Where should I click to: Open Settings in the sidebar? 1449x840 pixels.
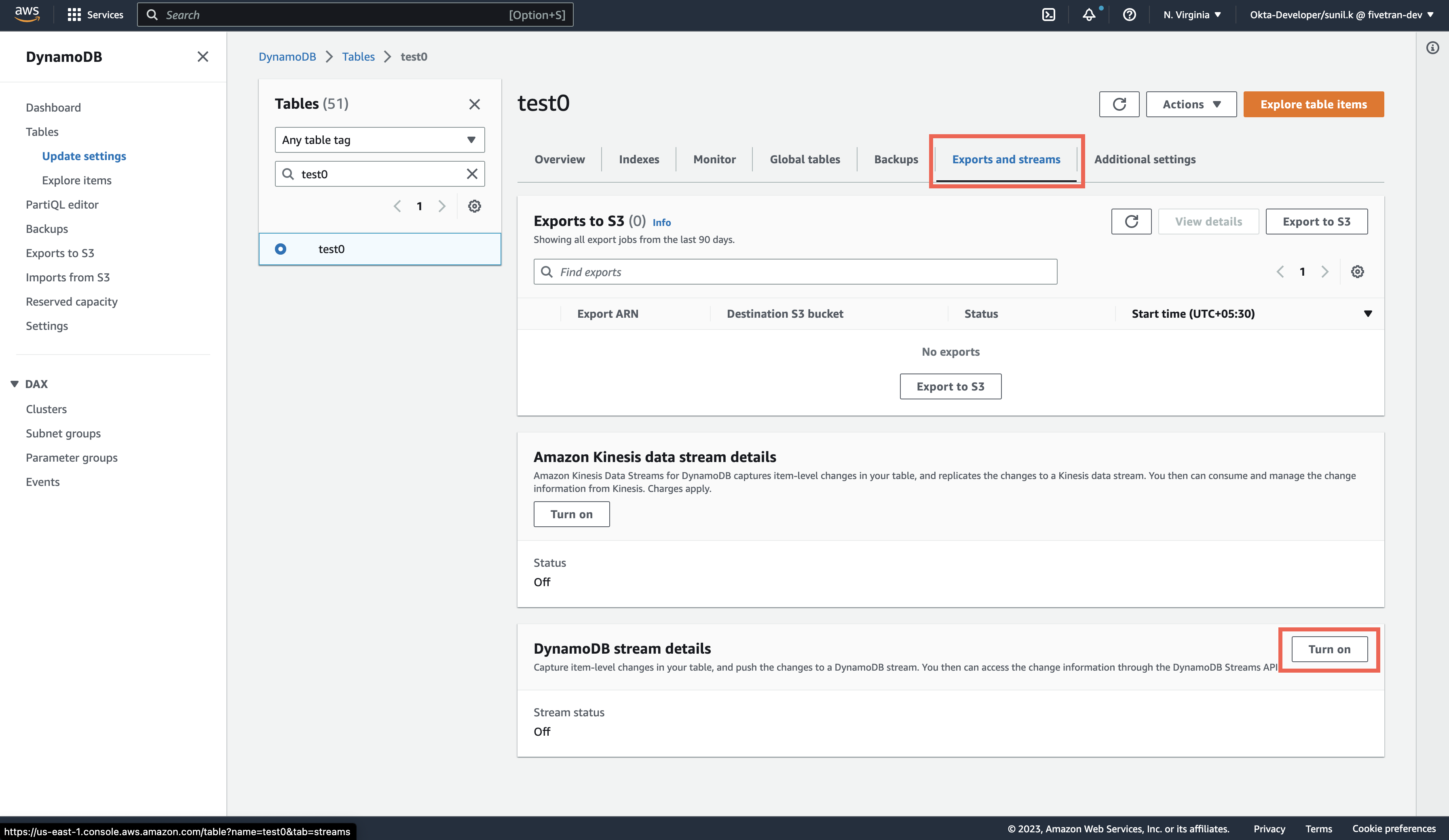(46, 326)
